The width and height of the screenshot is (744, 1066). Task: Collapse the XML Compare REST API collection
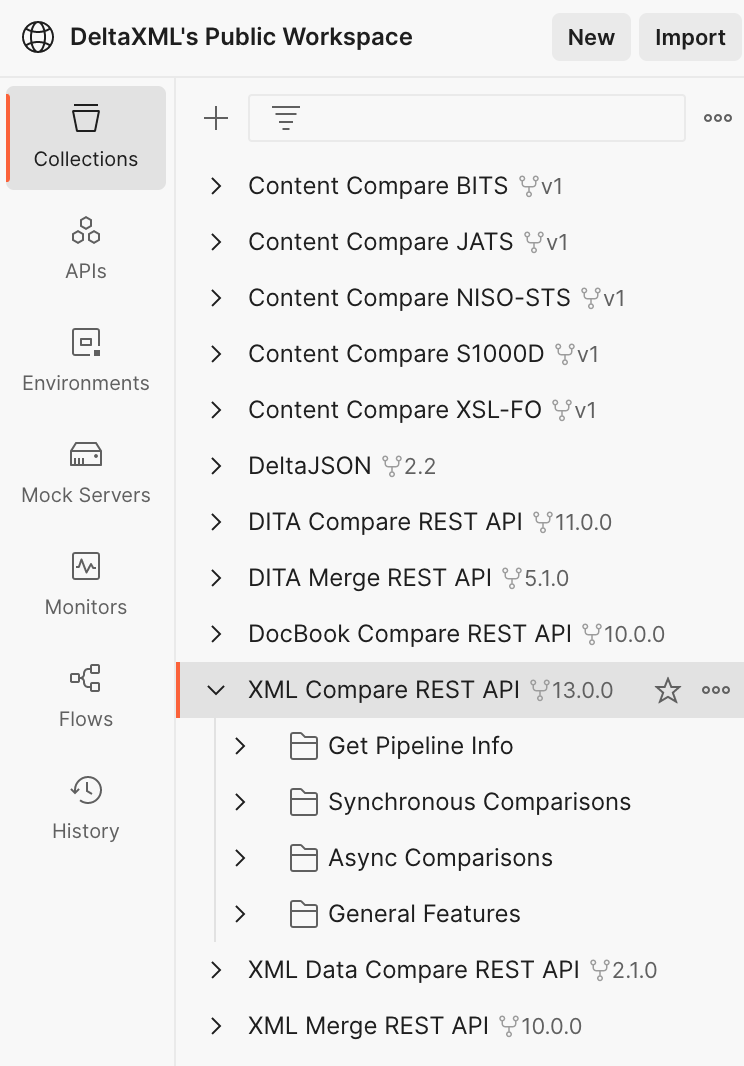(215, 690)
